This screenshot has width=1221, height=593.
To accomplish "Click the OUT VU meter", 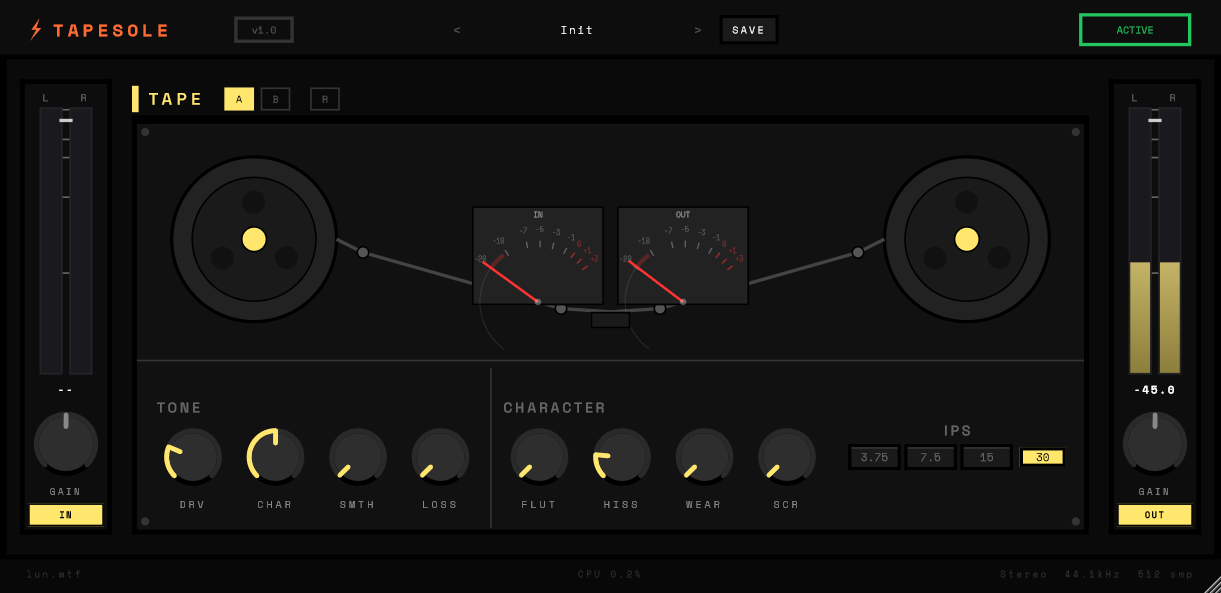I will (x=683, y=256).
